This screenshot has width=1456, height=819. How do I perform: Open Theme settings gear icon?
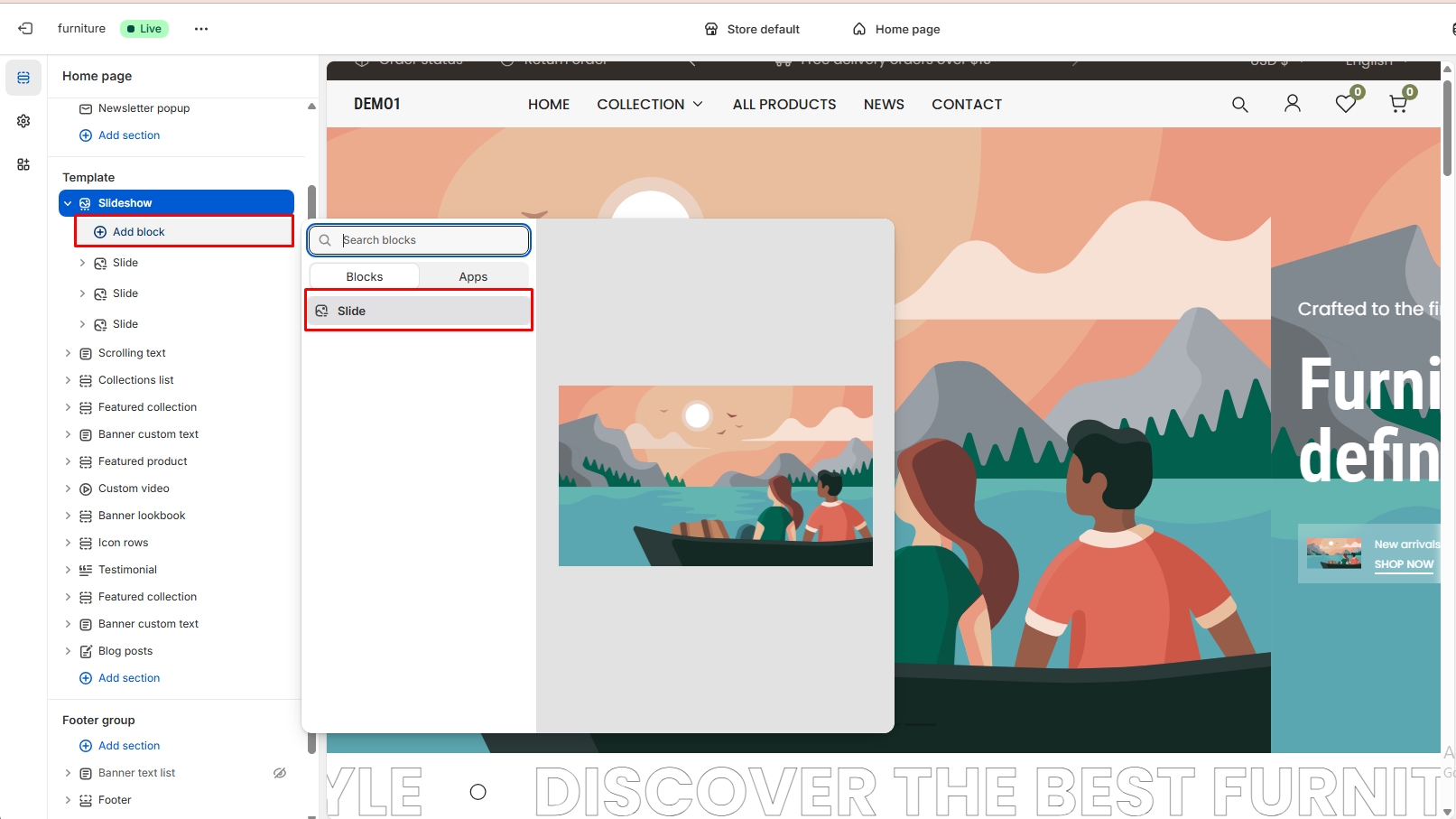click(23, 121)
